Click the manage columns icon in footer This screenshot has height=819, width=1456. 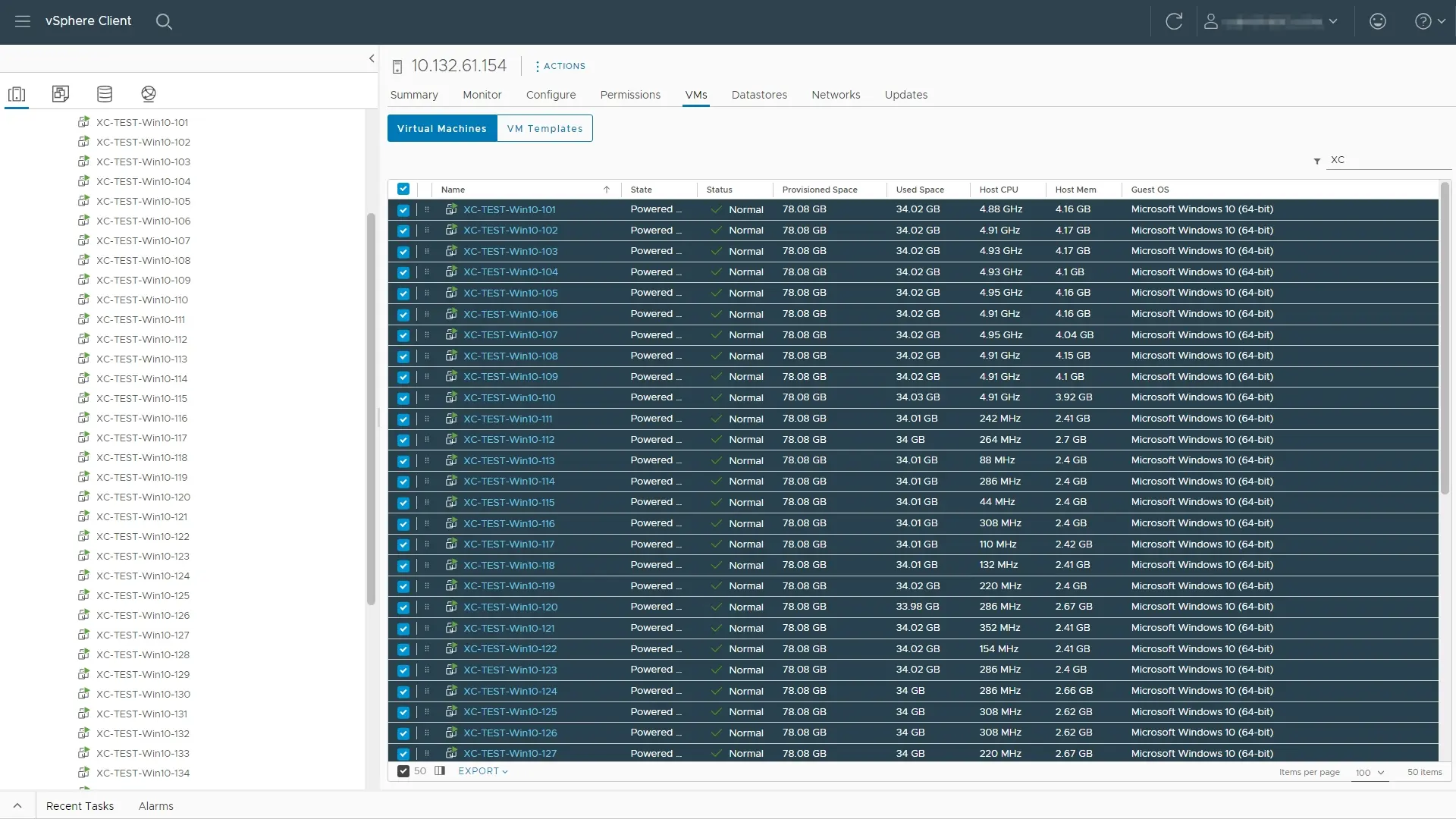(x=440, y=771)
